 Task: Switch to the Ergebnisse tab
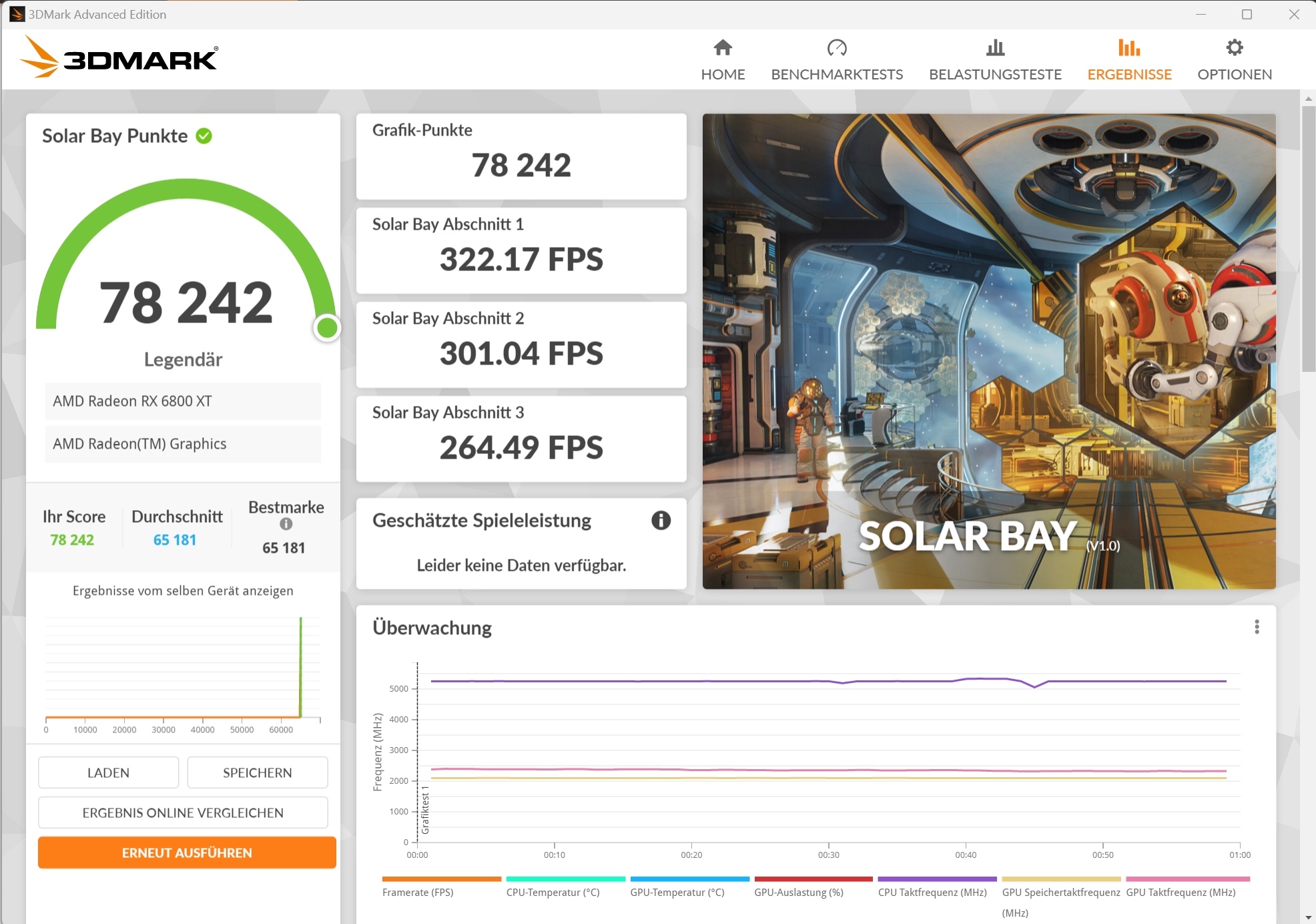tap(1129, 74)
